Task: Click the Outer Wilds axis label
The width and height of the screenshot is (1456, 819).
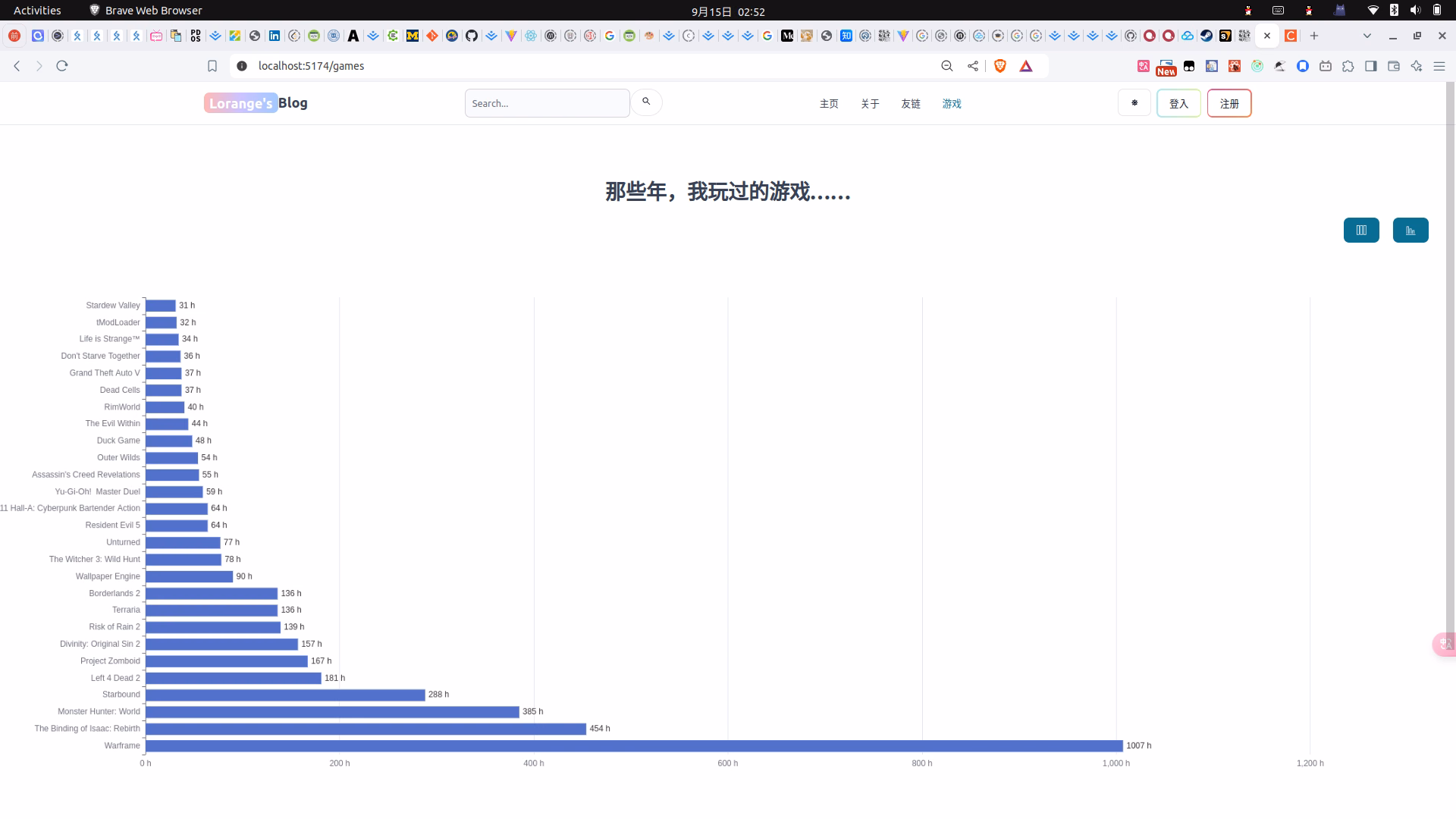Action: 118,458
